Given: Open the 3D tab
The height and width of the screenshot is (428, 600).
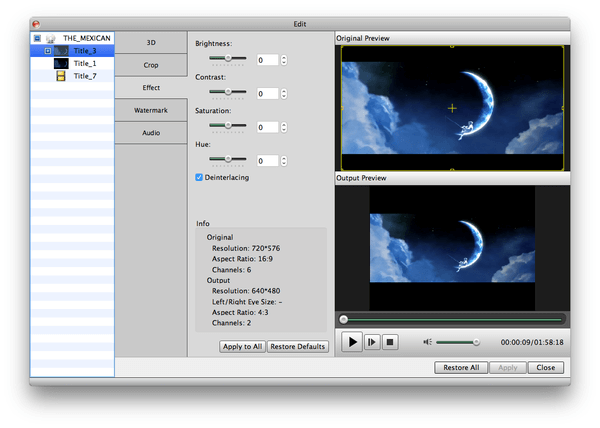Looking at the screenshot, I should [151, 42].
